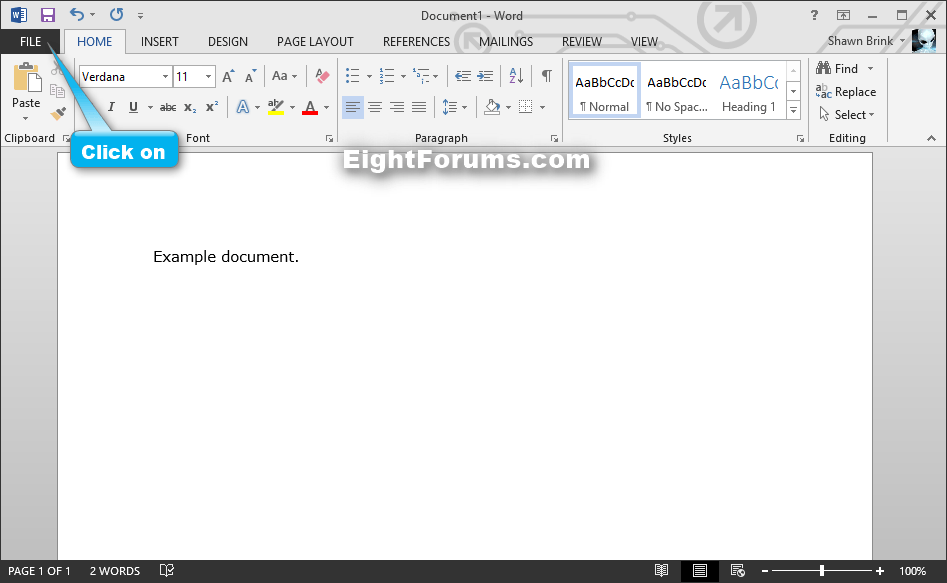947x583 pixels.
Task: Click the Increase Indent icon
Action: 485,76
